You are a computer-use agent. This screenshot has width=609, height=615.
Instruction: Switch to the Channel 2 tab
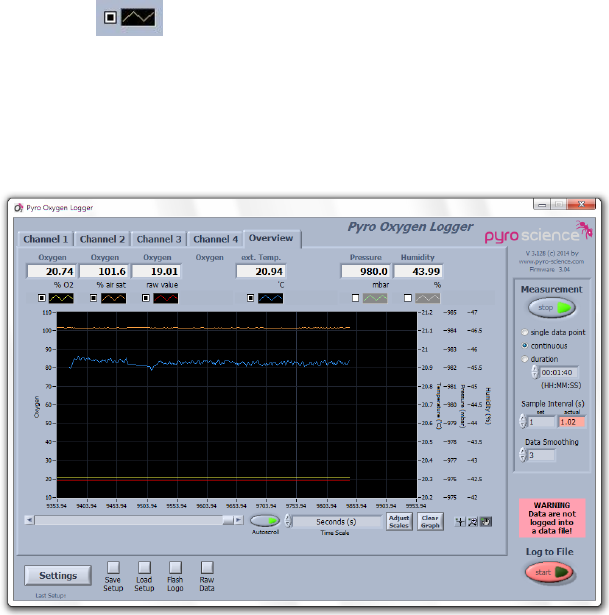click(102, 239)
